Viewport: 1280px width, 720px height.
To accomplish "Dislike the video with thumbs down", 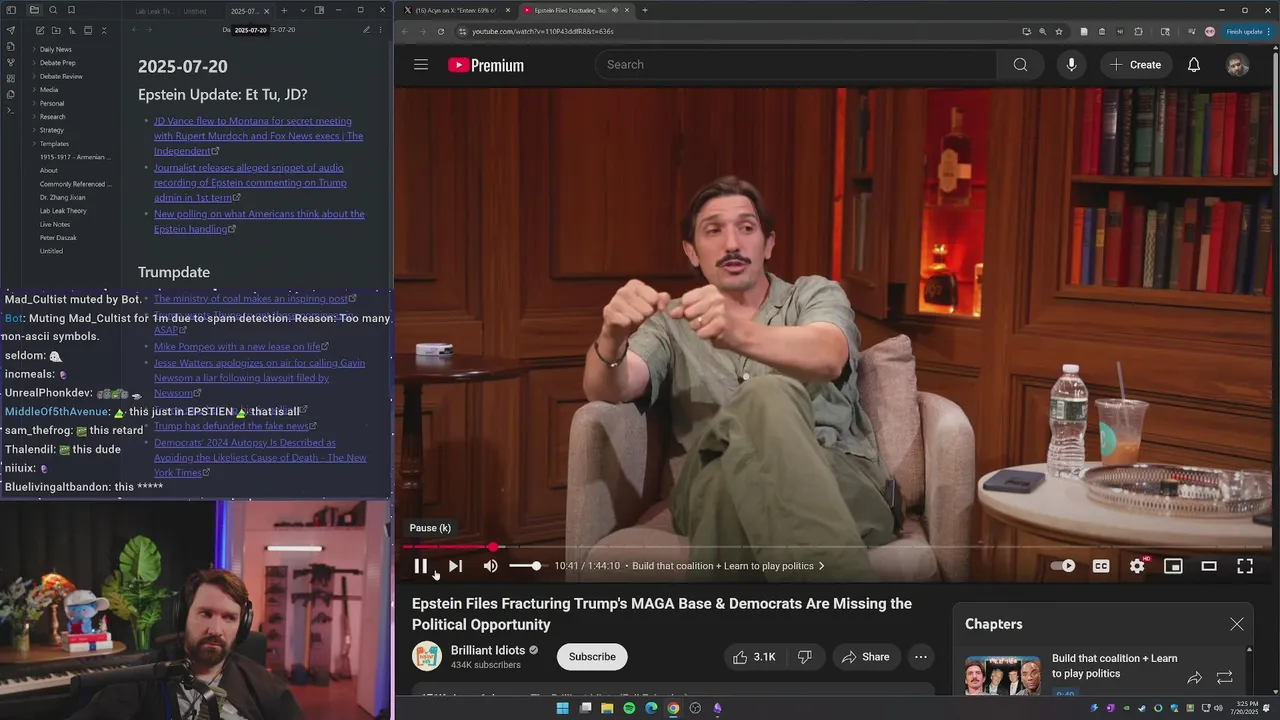I will [805, 657].
